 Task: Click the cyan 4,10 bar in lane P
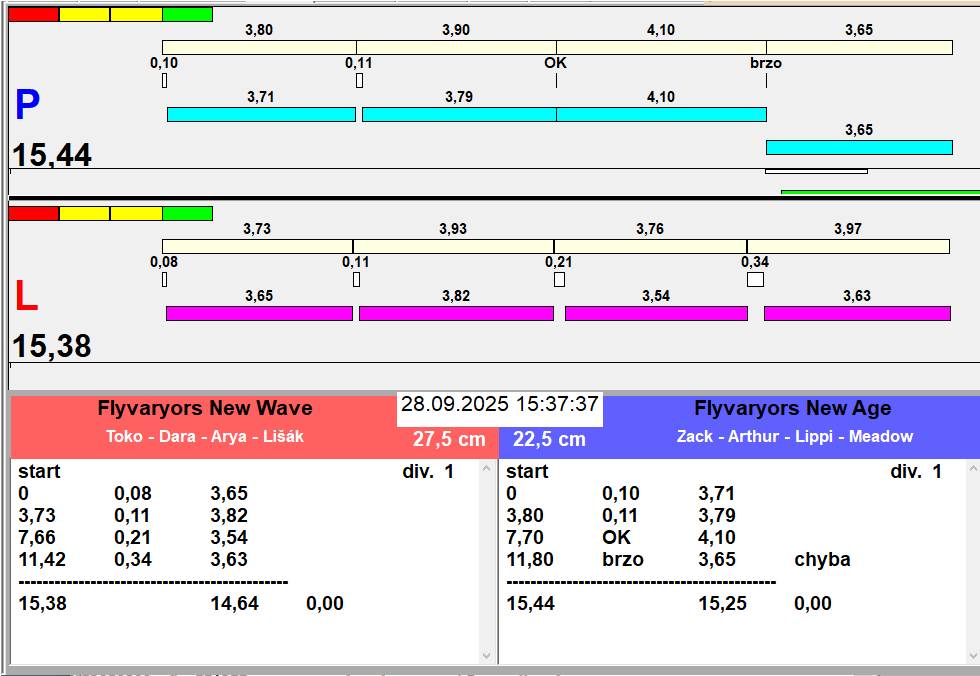(x=661, y=115)
